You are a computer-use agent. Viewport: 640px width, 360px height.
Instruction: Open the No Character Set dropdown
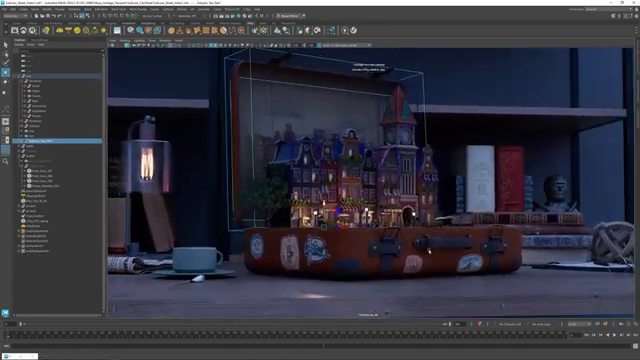510,324
